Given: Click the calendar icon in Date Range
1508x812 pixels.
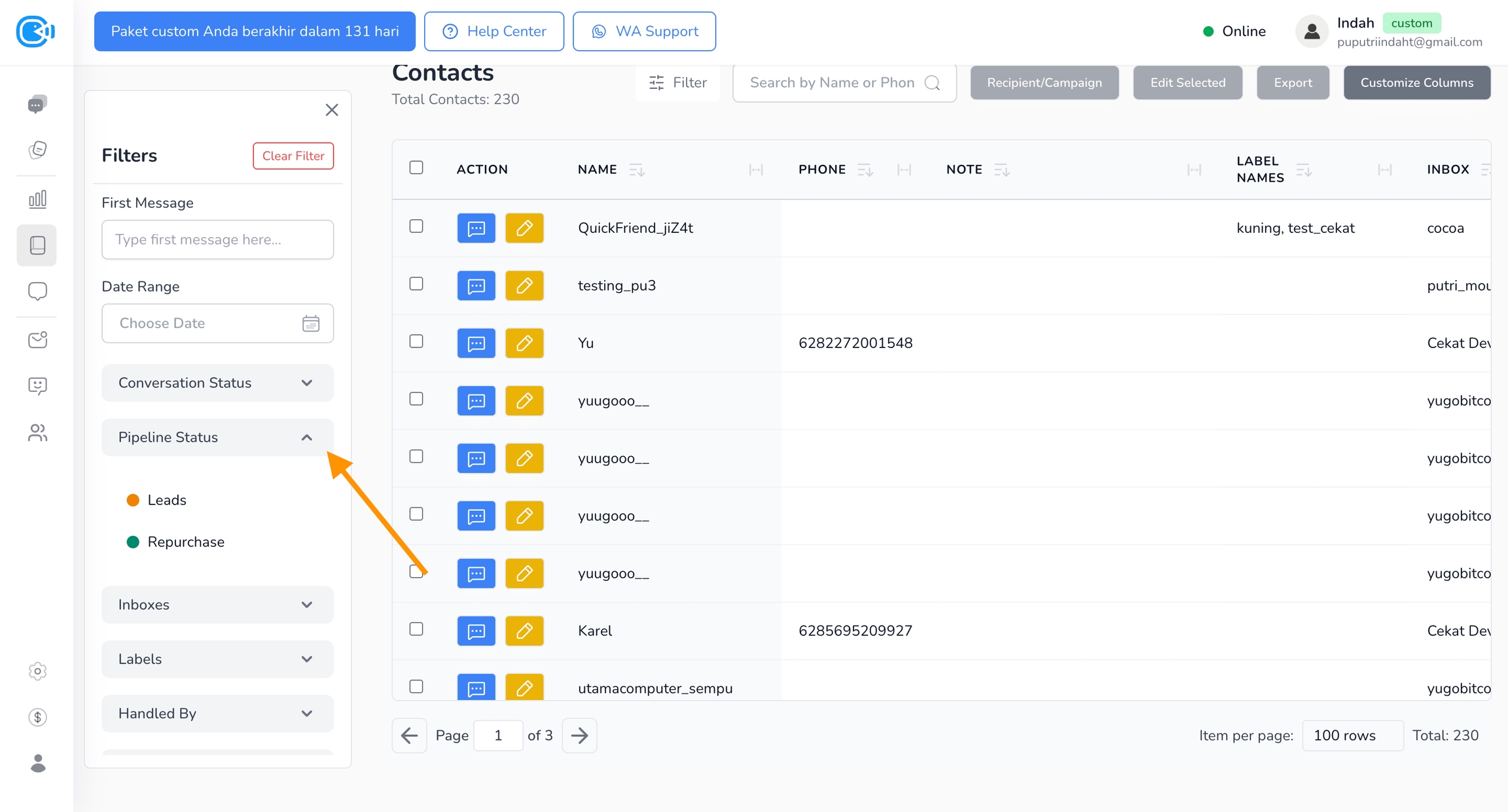Looking at the screenshot, I should coord(311,323).
